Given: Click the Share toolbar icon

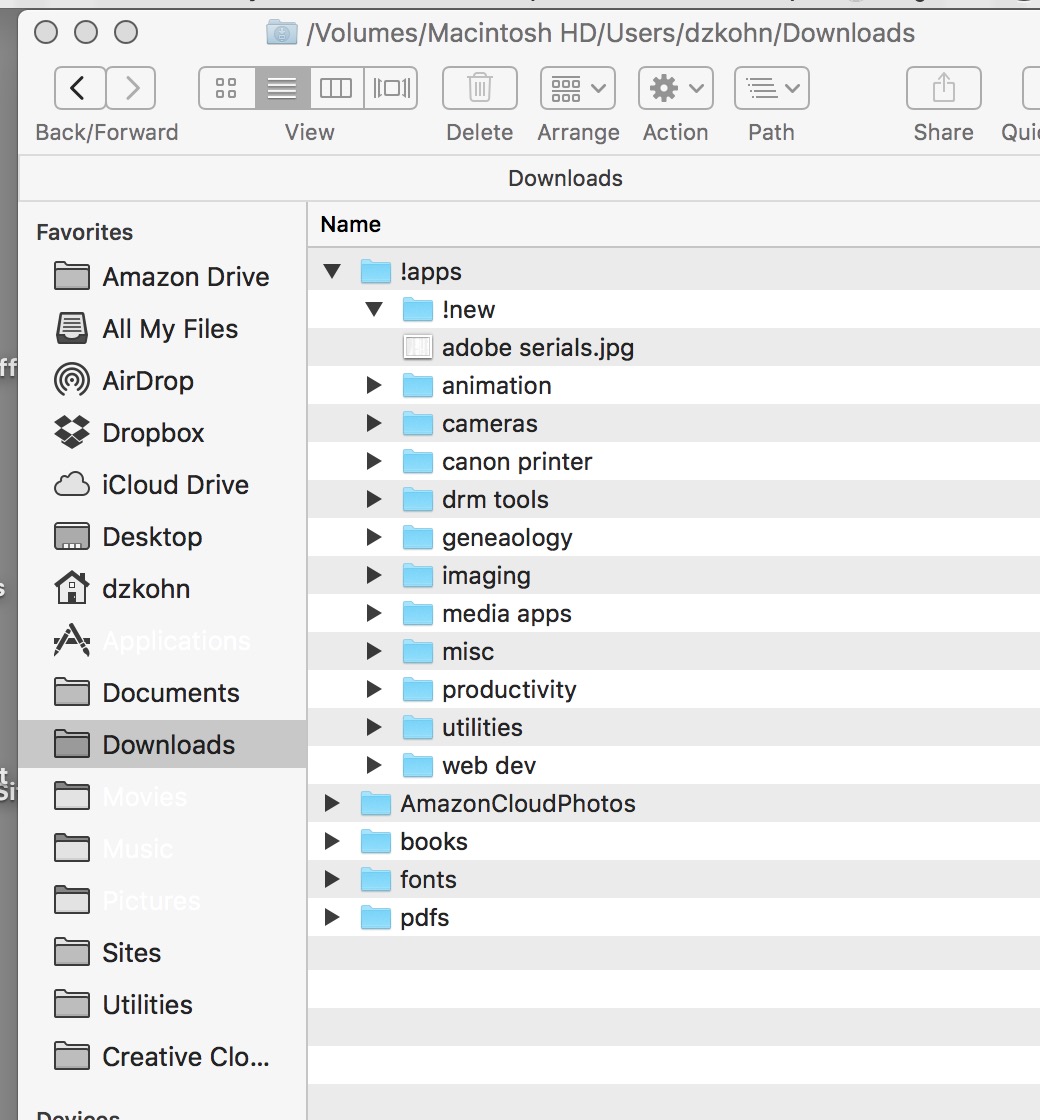Looking at the screenshot, I should tap(943, 88).
